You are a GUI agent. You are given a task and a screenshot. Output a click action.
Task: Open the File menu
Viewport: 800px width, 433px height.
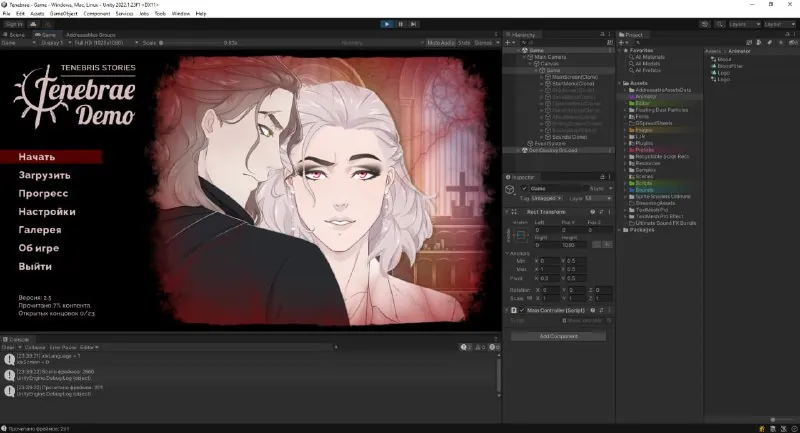[7, 14]
